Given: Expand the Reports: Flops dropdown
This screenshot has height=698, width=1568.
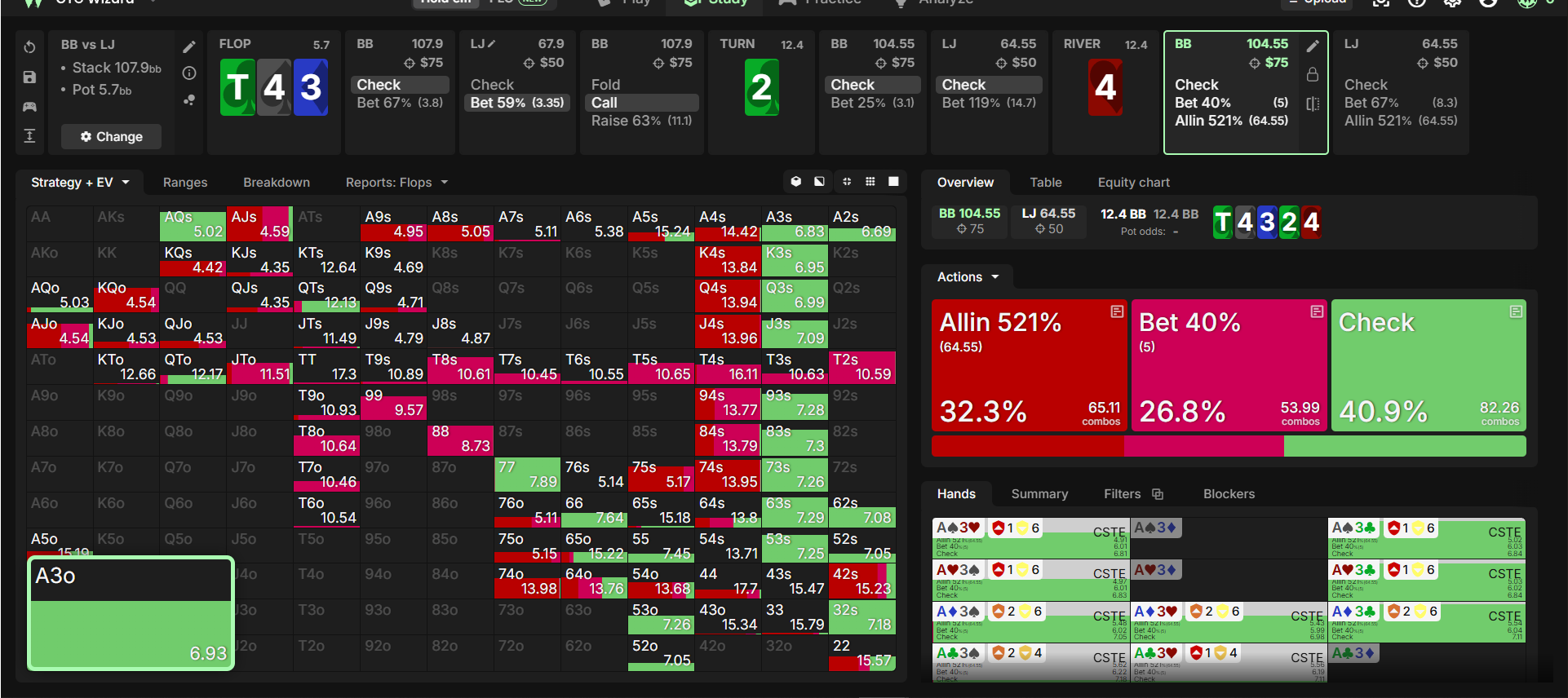Looking at the screenshot, I should click(x=396, y=183).
